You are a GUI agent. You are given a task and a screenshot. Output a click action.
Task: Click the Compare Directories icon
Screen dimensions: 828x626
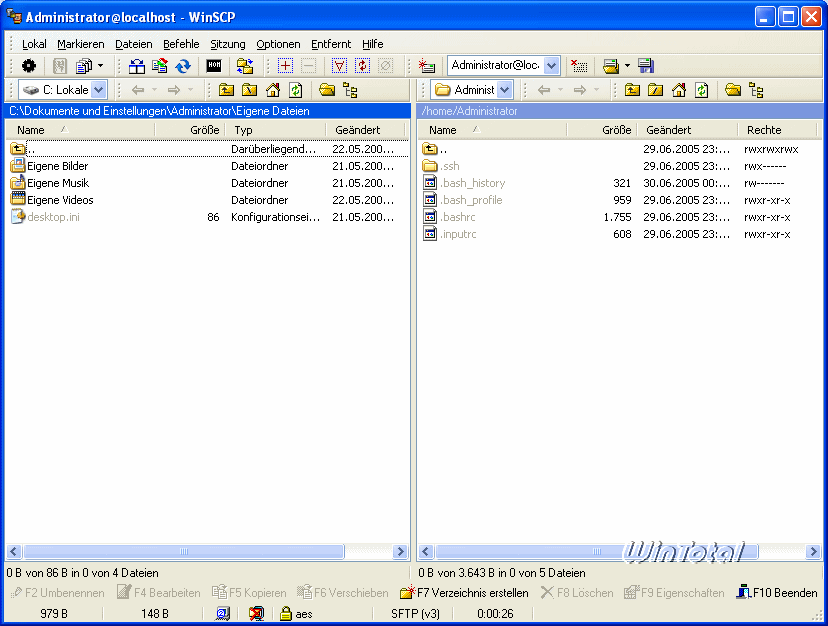[x=137, y=66]
